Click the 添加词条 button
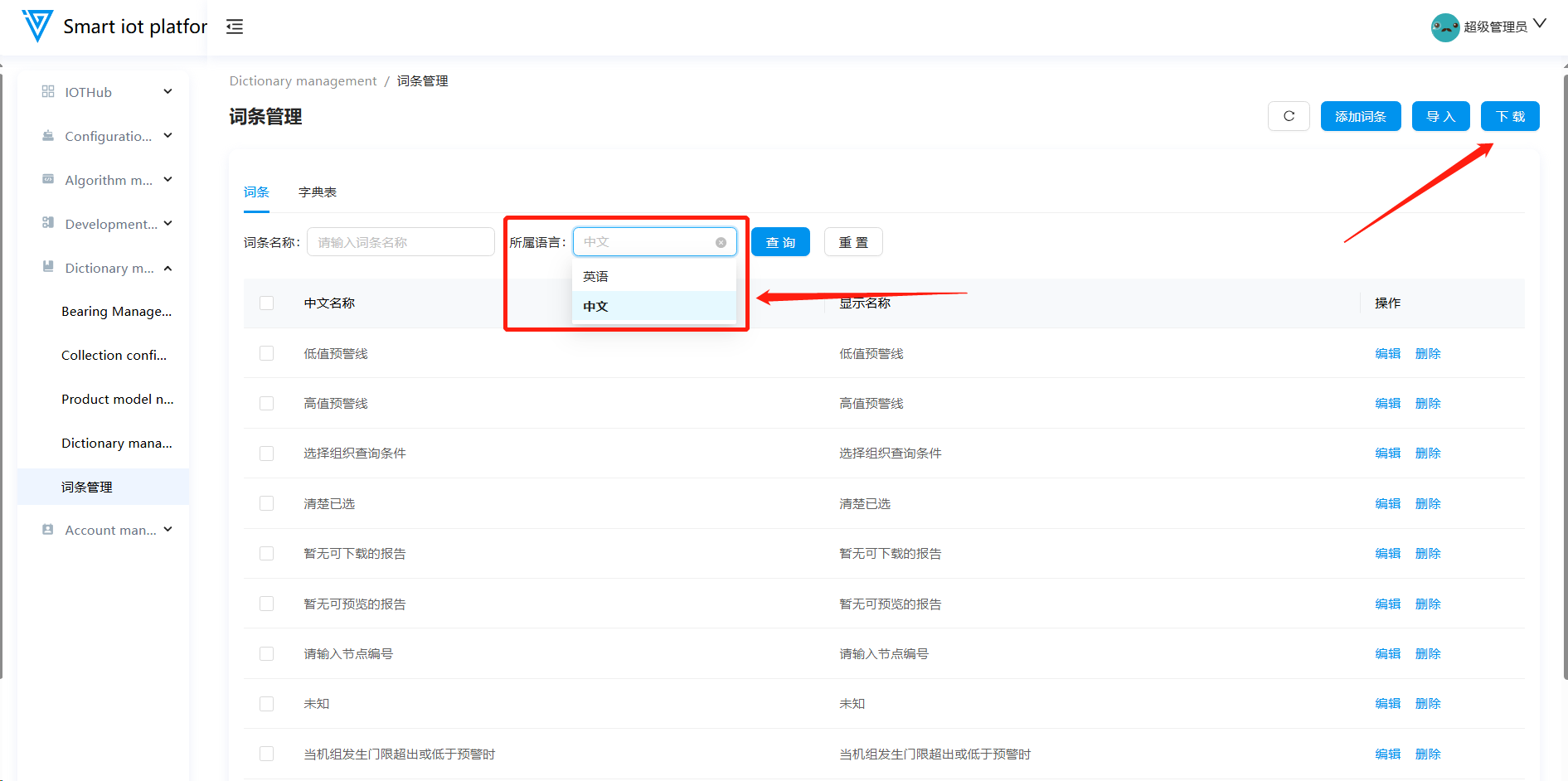The height and width of the screenshot is (781, 1568). click(x=1360, y=116)
